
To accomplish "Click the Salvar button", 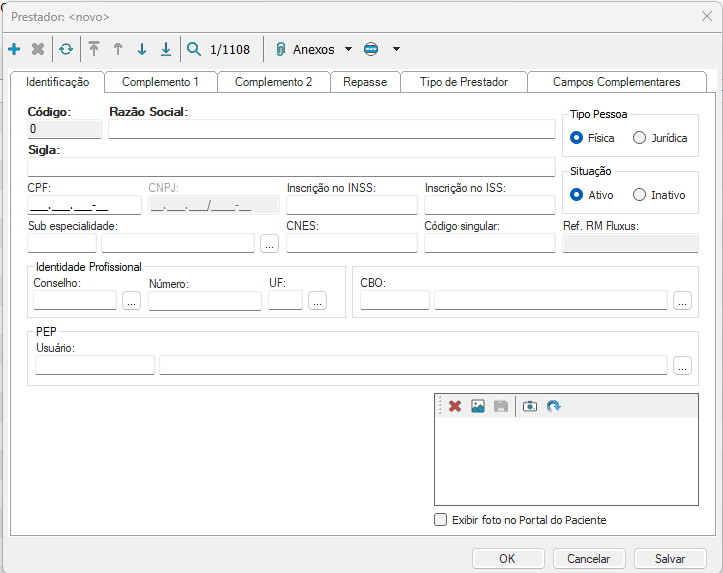I will [670, 559].
